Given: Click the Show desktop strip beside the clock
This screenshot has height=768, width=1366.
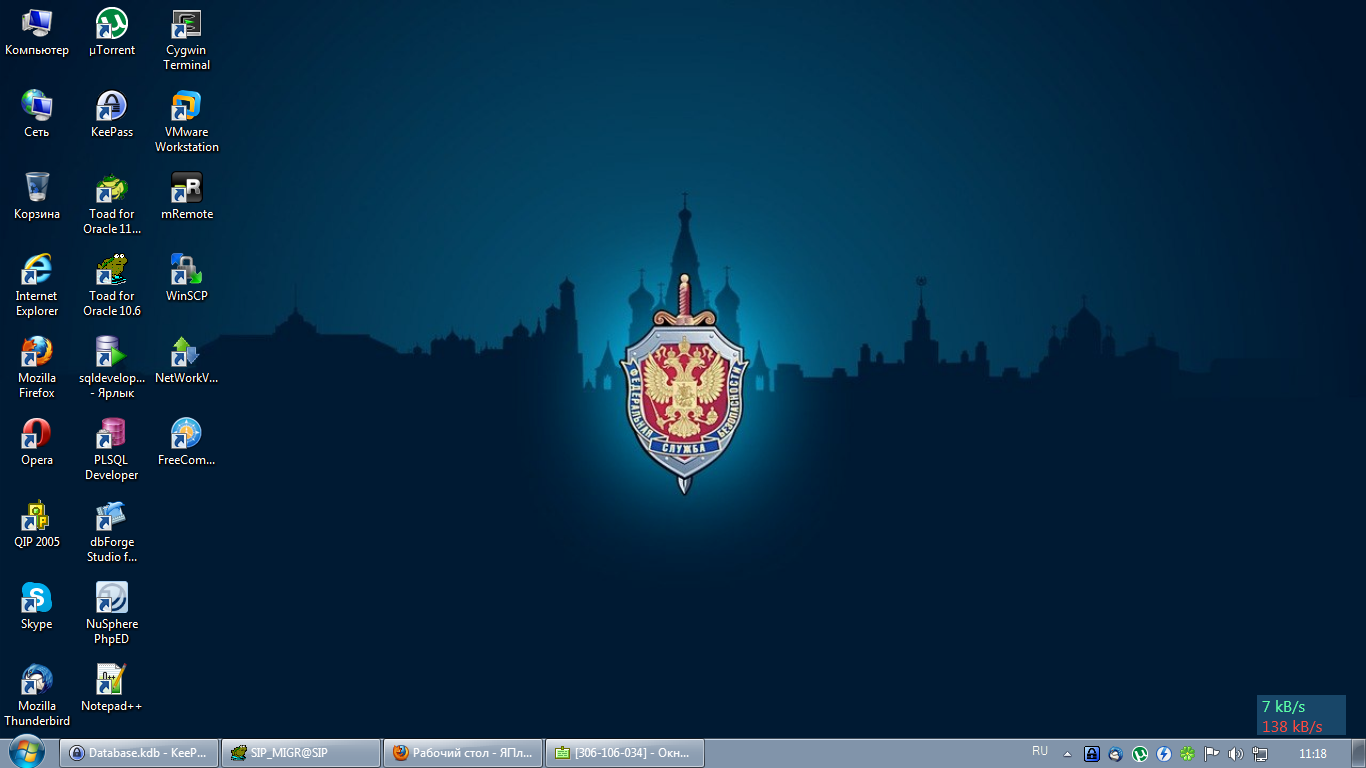Looking at the screenshot, I should tap(1359, 753).
